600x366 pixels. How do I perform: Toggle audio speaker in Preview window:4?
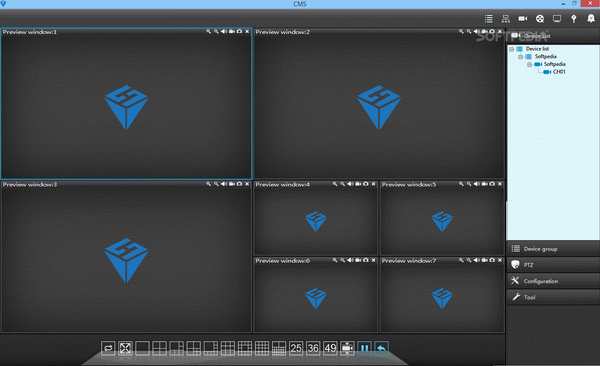point(350,184)
